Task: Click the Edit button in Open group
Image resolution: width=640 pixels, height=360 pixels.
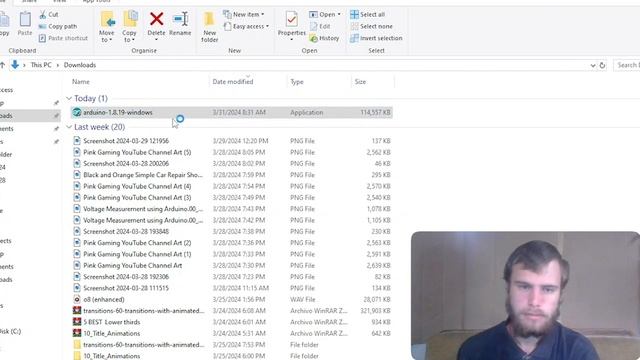Action: point(320,26)
